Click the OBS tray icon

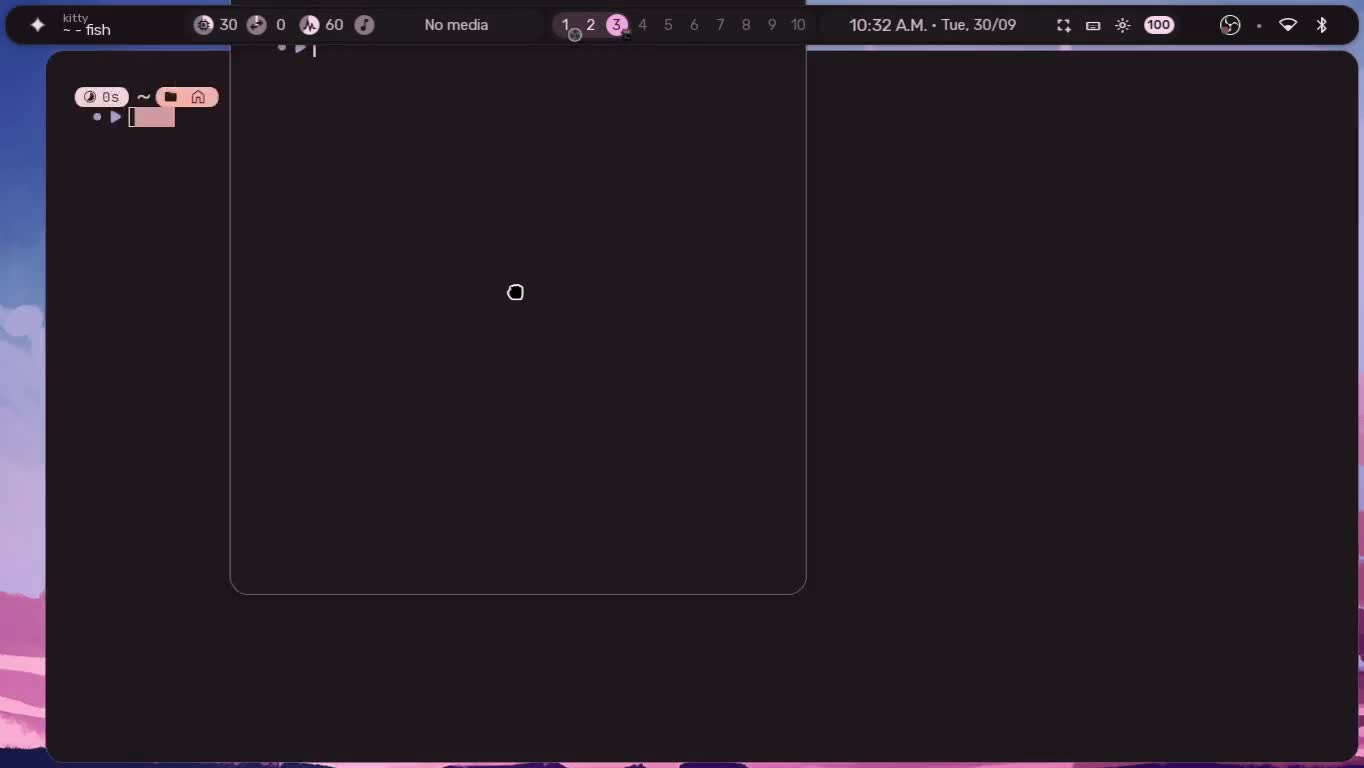coord(1230,25)
